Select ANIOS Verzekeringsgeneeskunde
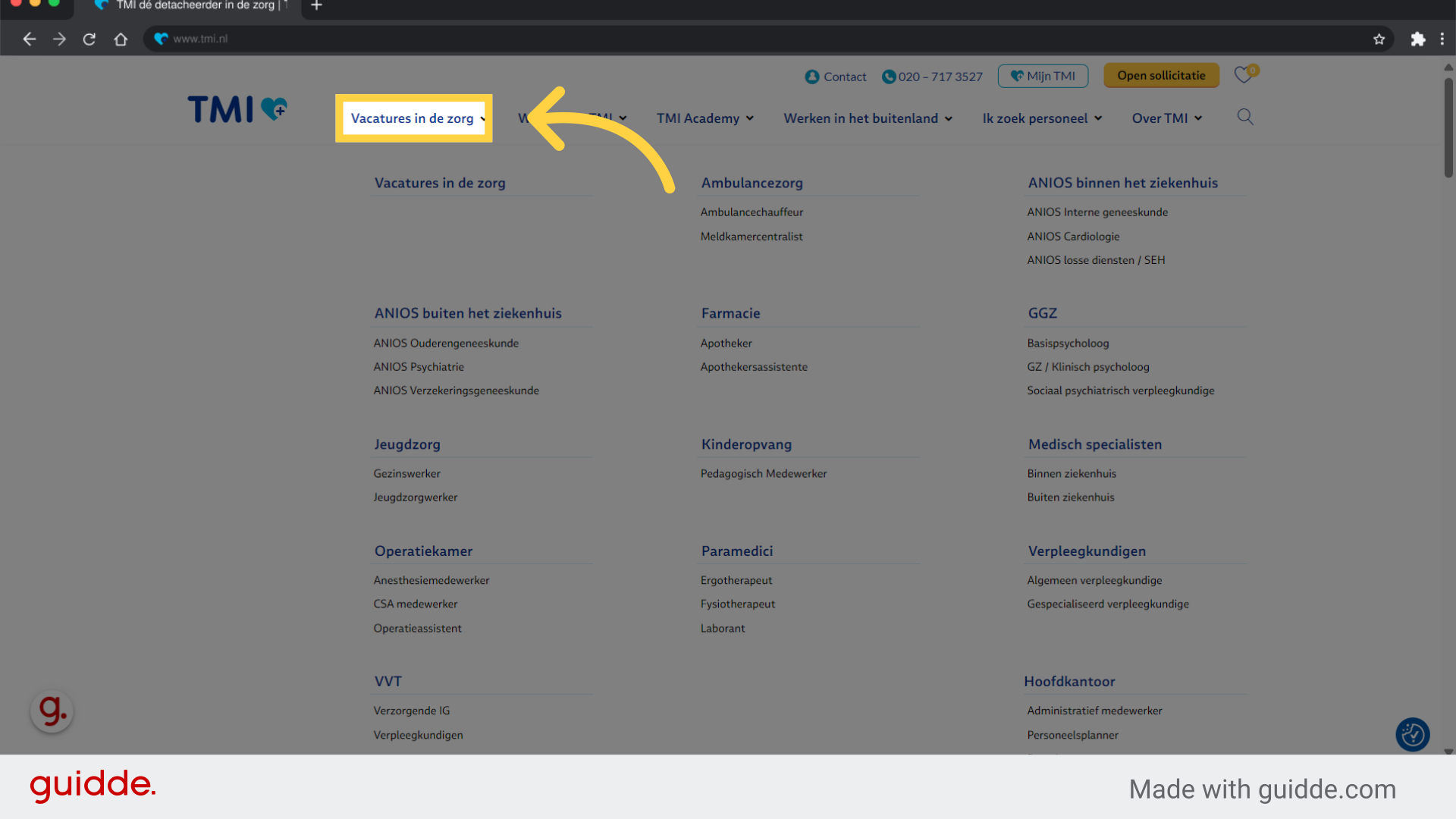This screenshot has width=1456, height=819. [x=456, y=391]
